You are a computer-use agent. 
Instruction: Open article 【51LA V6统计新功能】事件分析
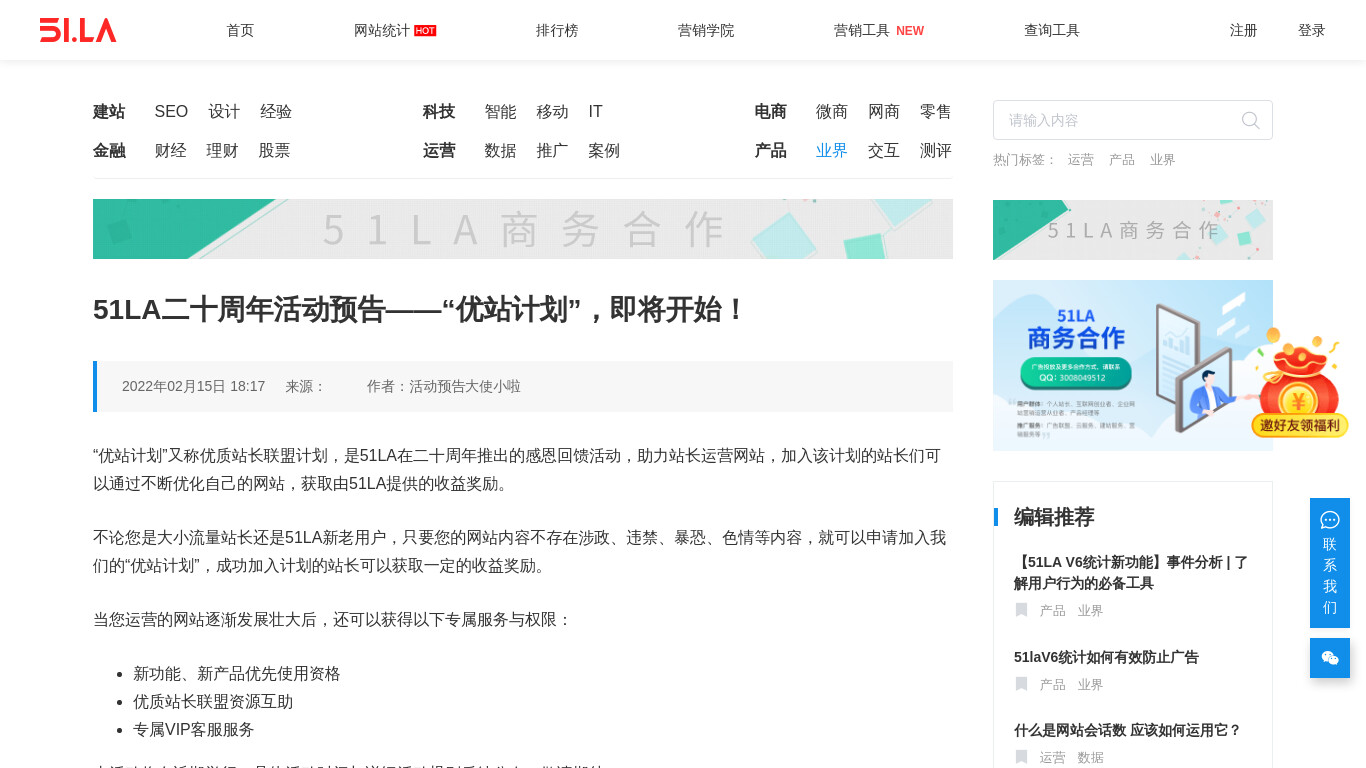1131,573
